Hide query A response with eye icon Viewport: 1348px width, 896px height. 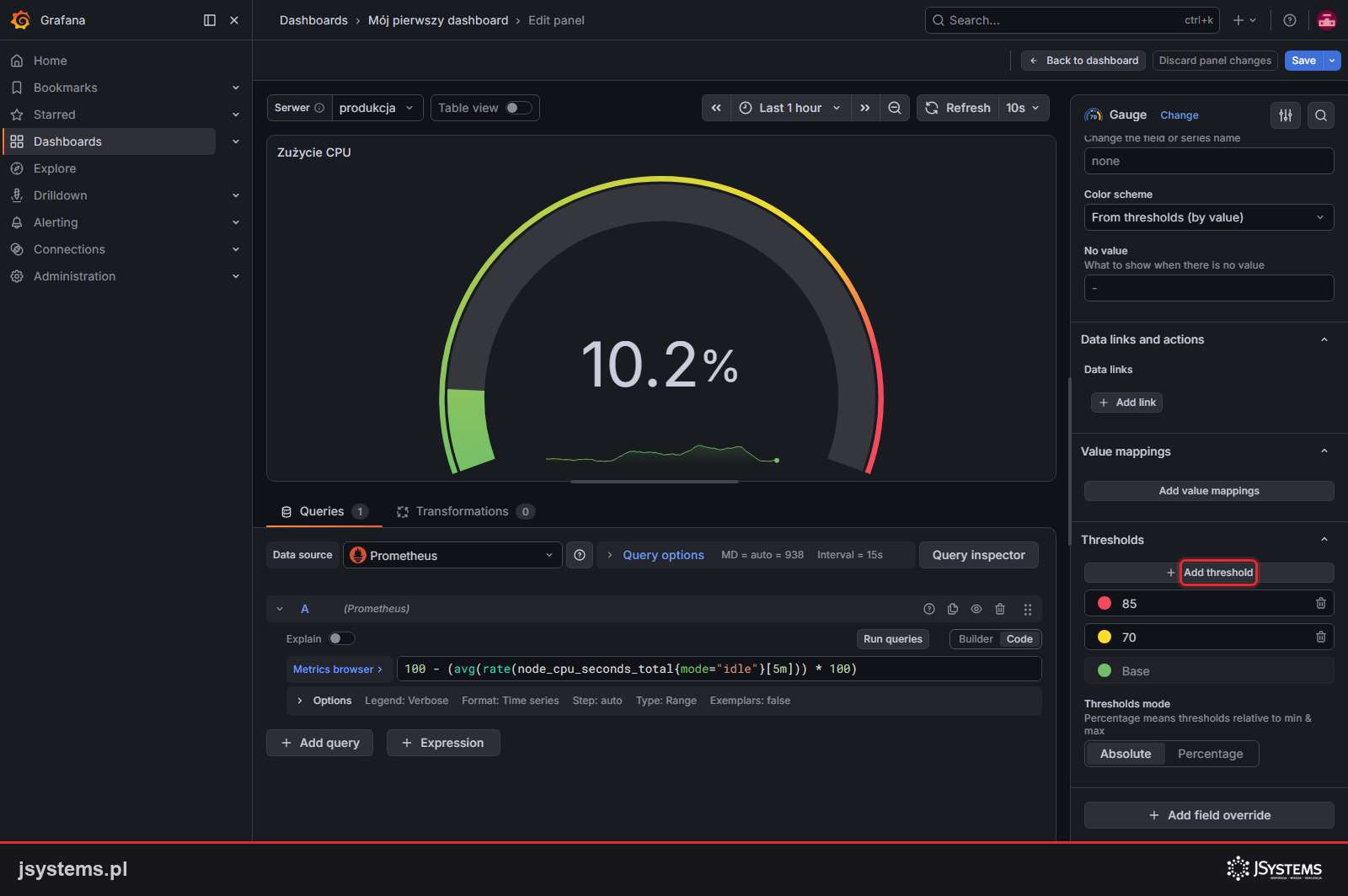pos(976,609)
